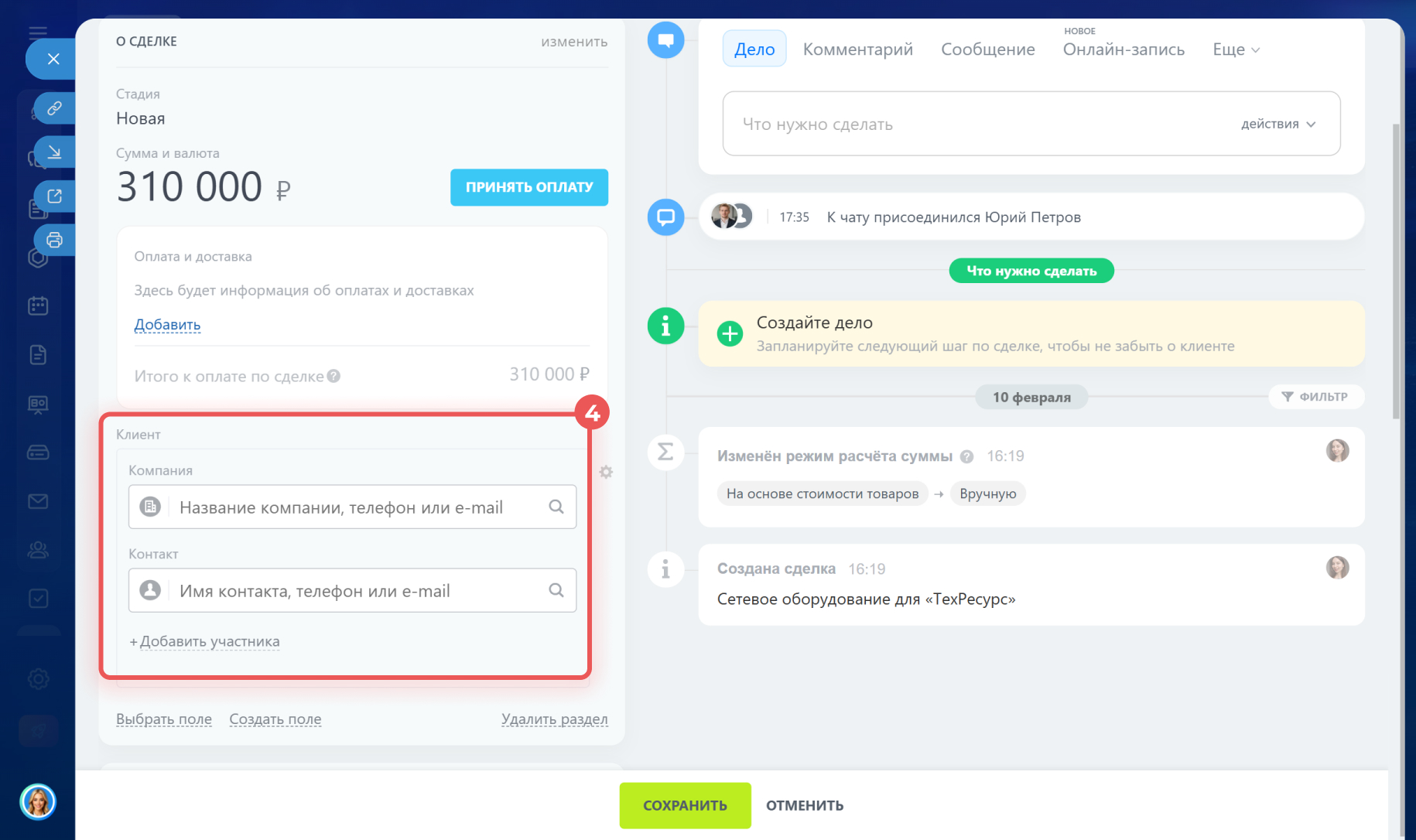Screen dimensions: 1416x840
Task: Click the gear icon beside Client section
Action: (x=606, y=472)
